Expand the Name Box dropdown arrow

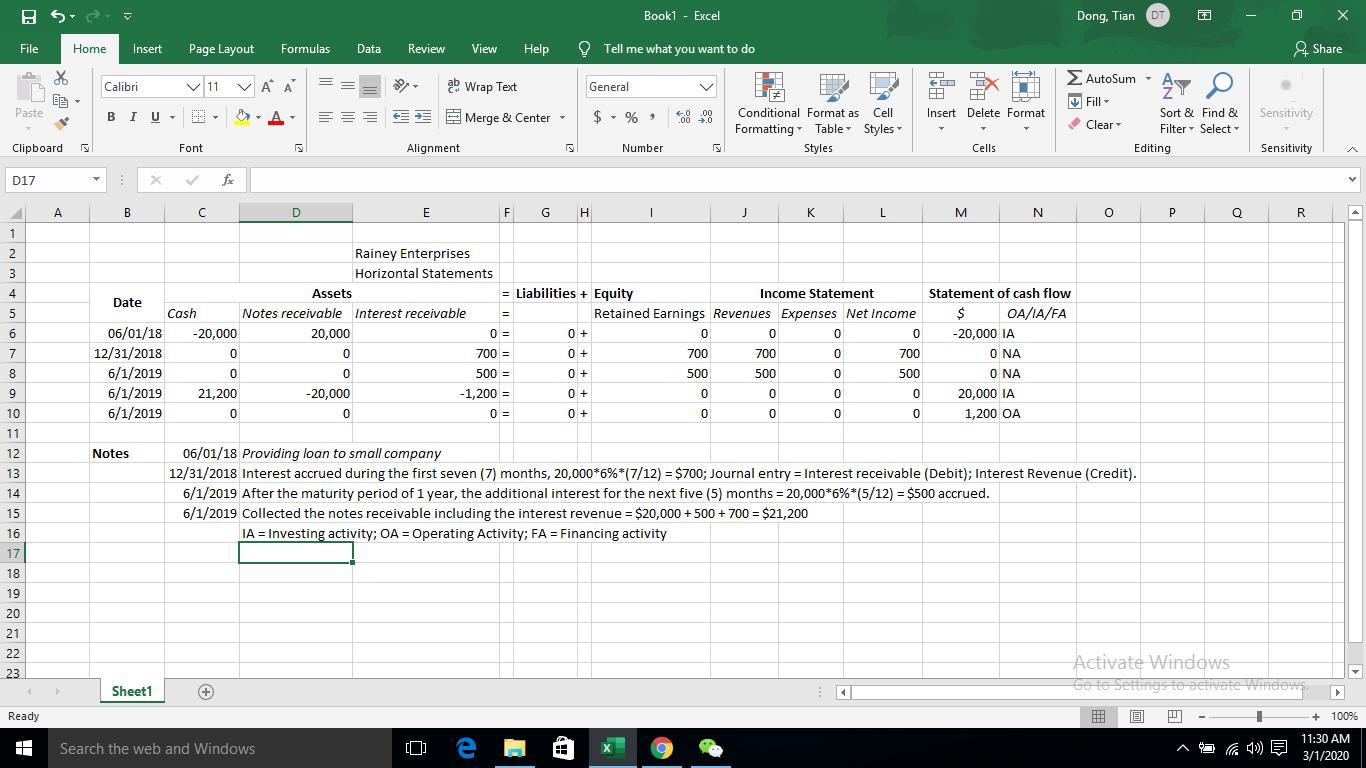[96, 180]
